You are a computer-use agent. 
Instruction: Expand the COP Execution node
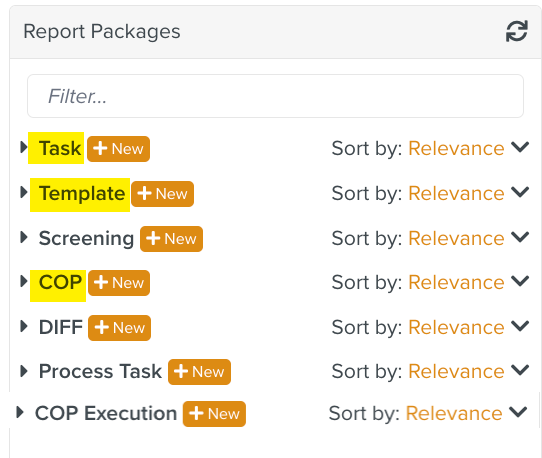tap(20, 412)
